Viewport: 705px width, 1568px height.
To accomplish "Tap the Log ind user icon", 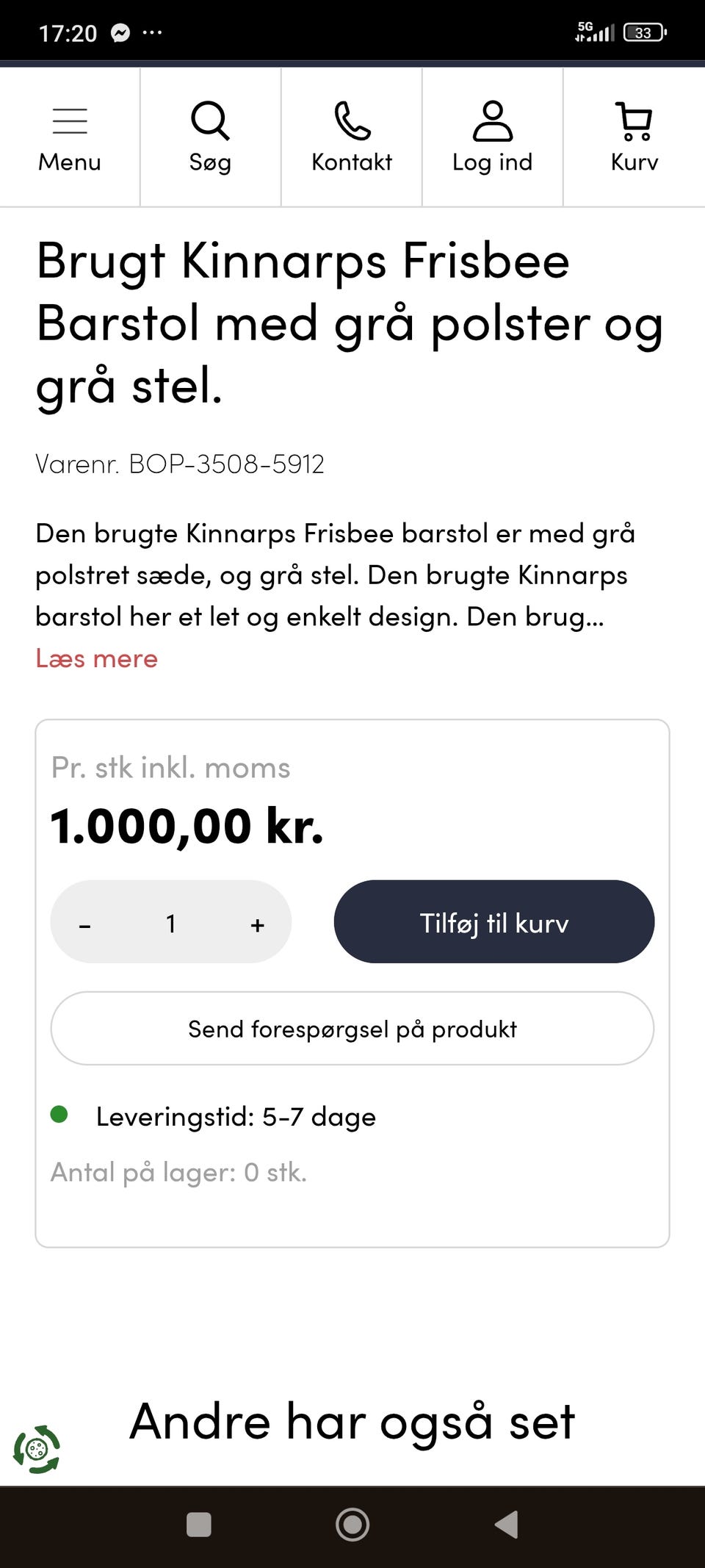I will (492, 121).
